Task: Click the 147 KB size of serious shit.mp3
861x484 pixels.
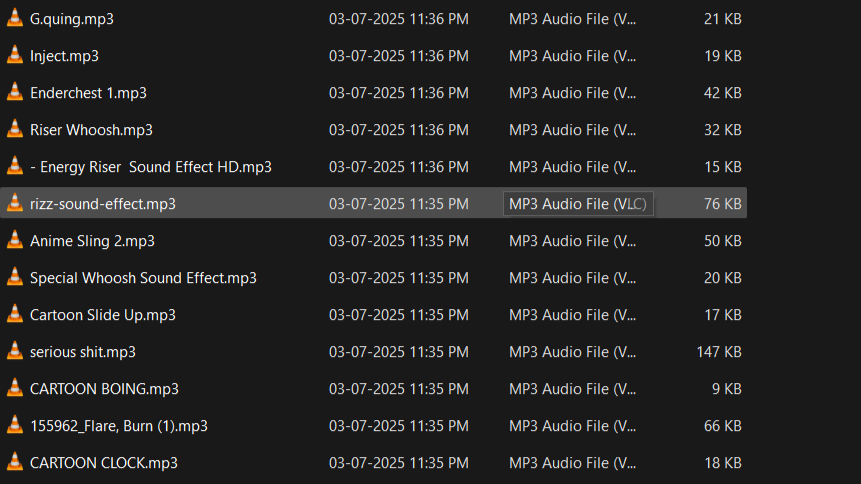Action: [x=719, y=352]
